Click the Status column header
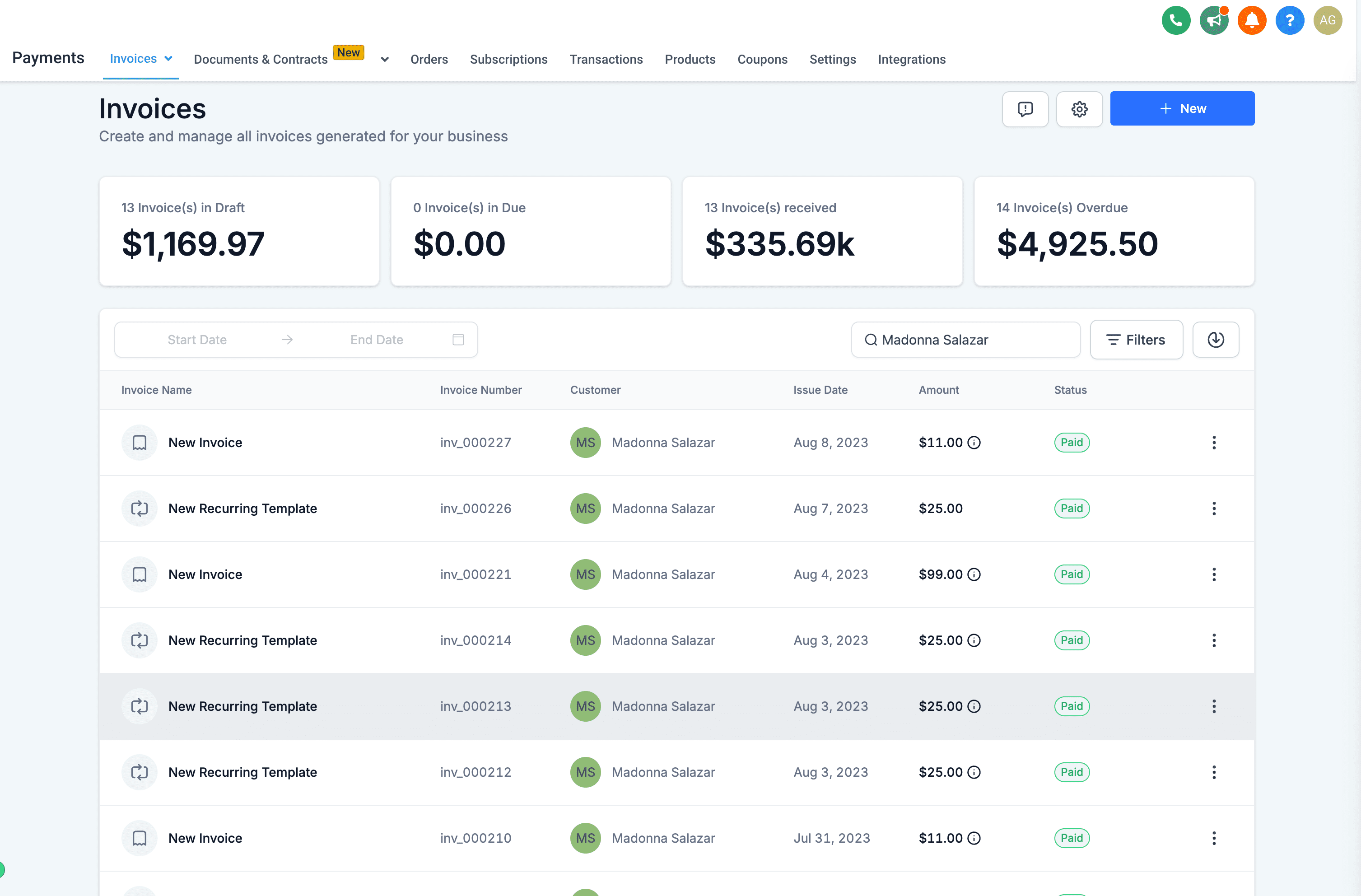1361x896 pixels. pyautogui.click(x=1070, y=390)
